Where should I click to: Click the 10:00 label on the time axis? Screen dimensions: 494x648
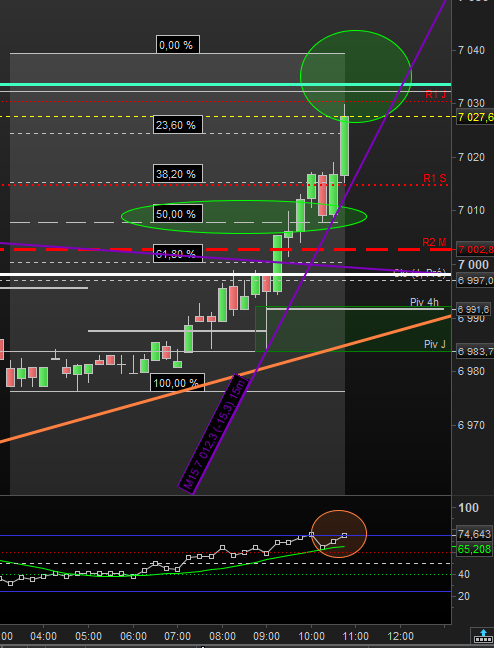311,635
